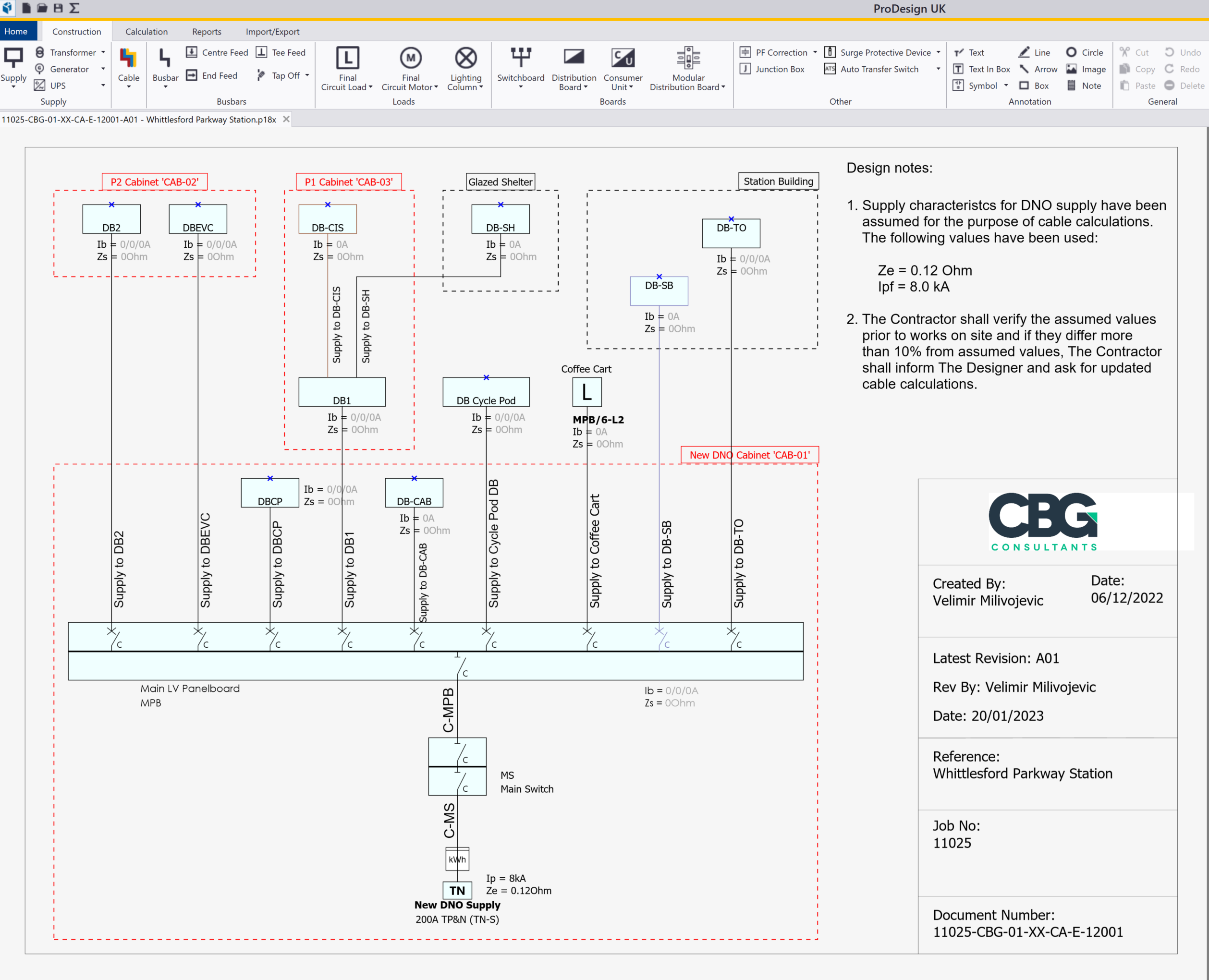Add a Tap Off unit

tap(279, 75)
